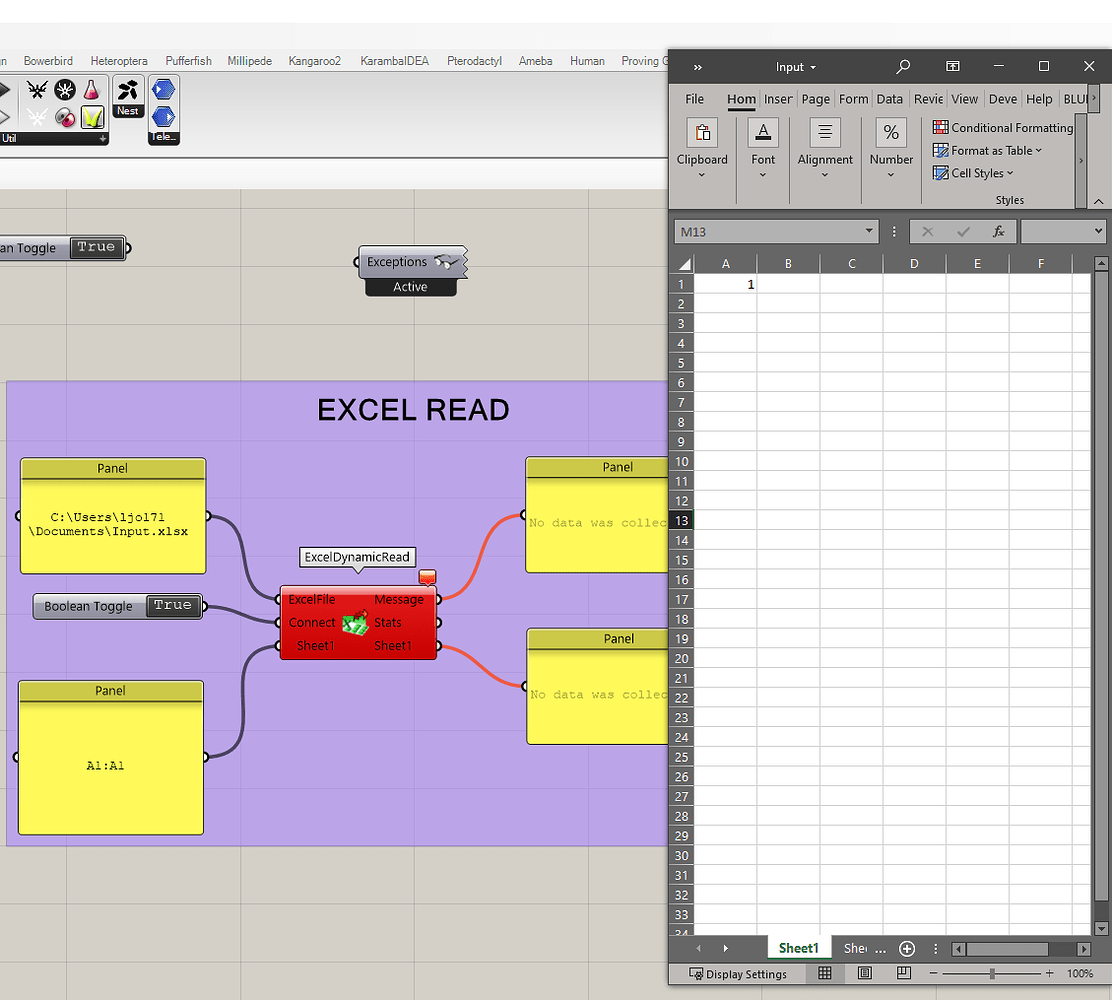This screenshot has width=1112, height=1000.
Task: Open the Name Box dropdown arrow
Action: pos(867,231)
